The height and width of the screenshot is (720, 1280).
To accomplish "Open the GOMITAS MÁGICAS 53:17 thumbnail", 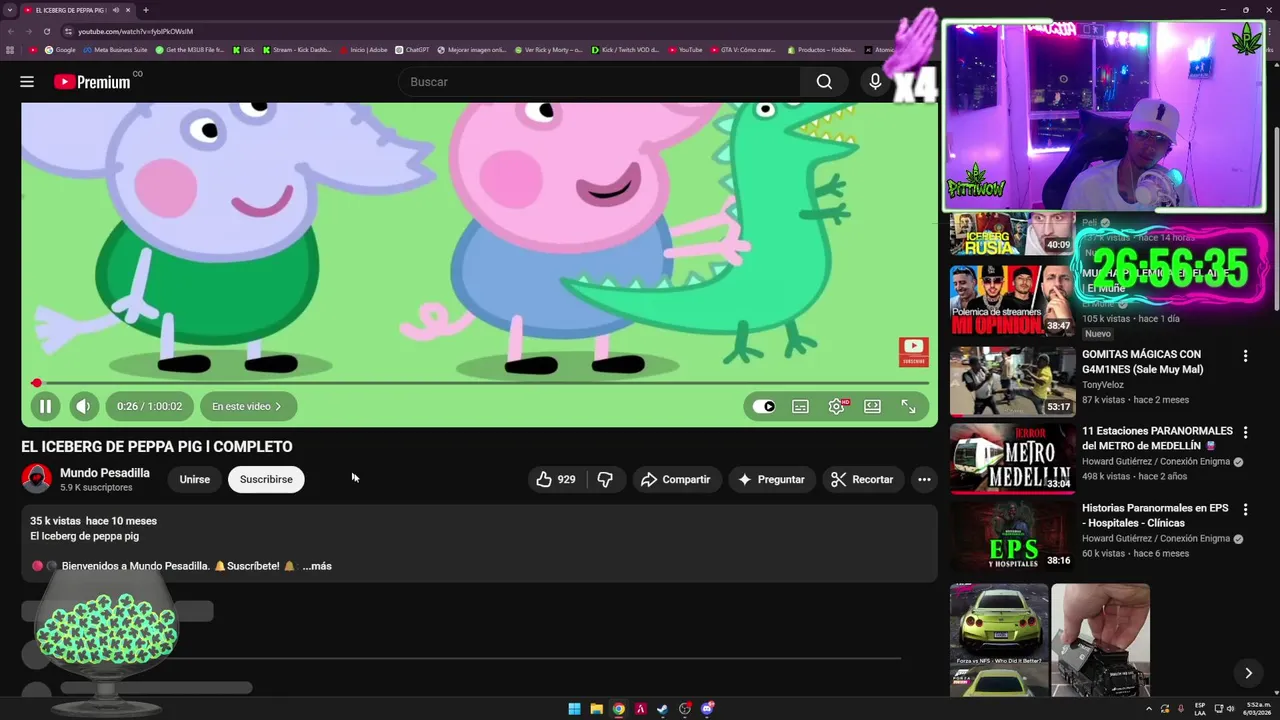I will pos(1012,381).
